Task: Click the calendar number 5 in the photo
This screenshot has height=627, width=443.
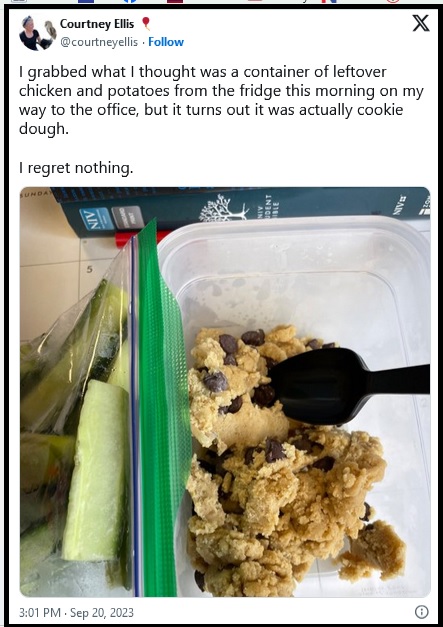Action: tap(90, 269)
